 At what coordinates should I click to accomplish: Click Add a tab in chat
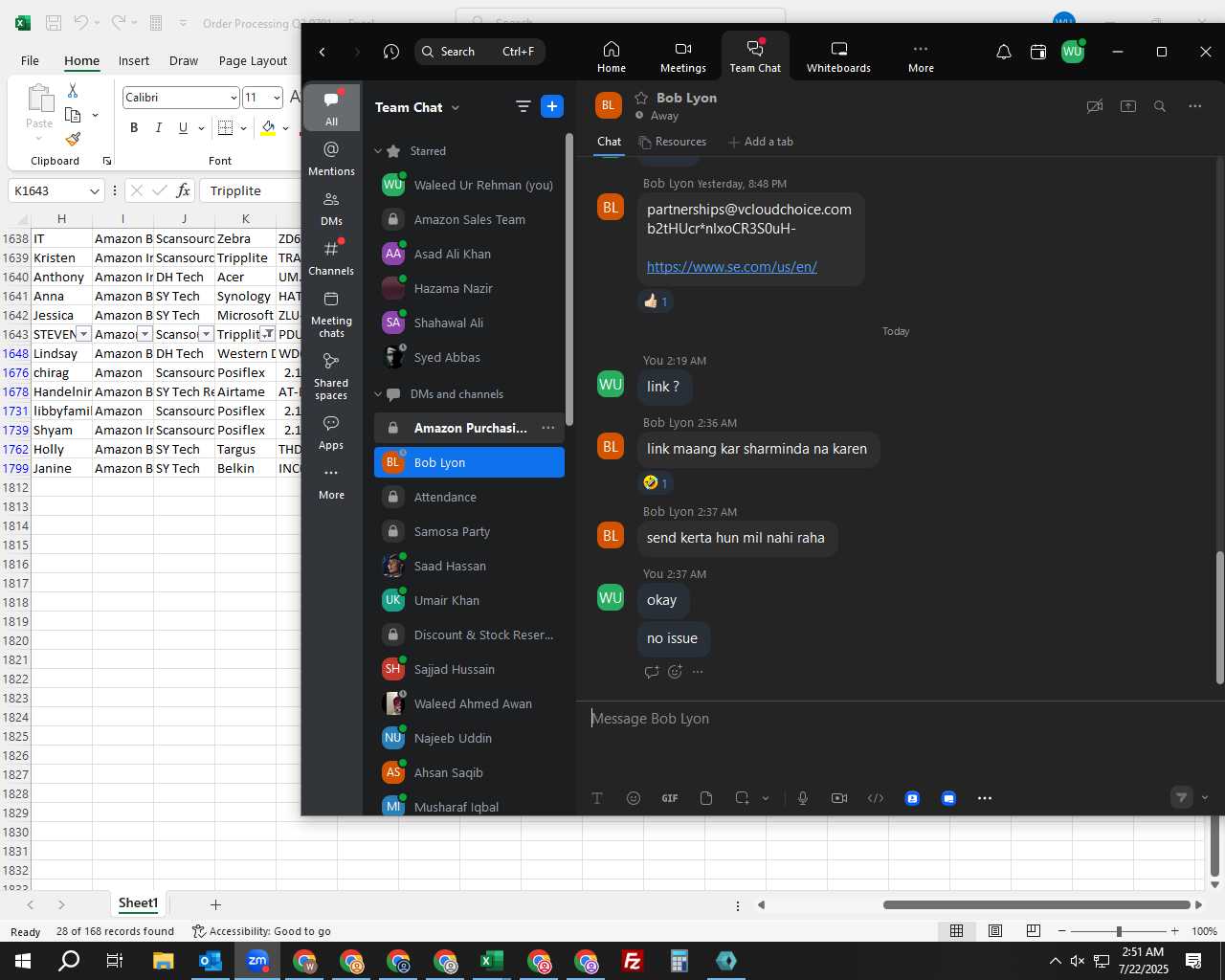[x=761, y=142]
